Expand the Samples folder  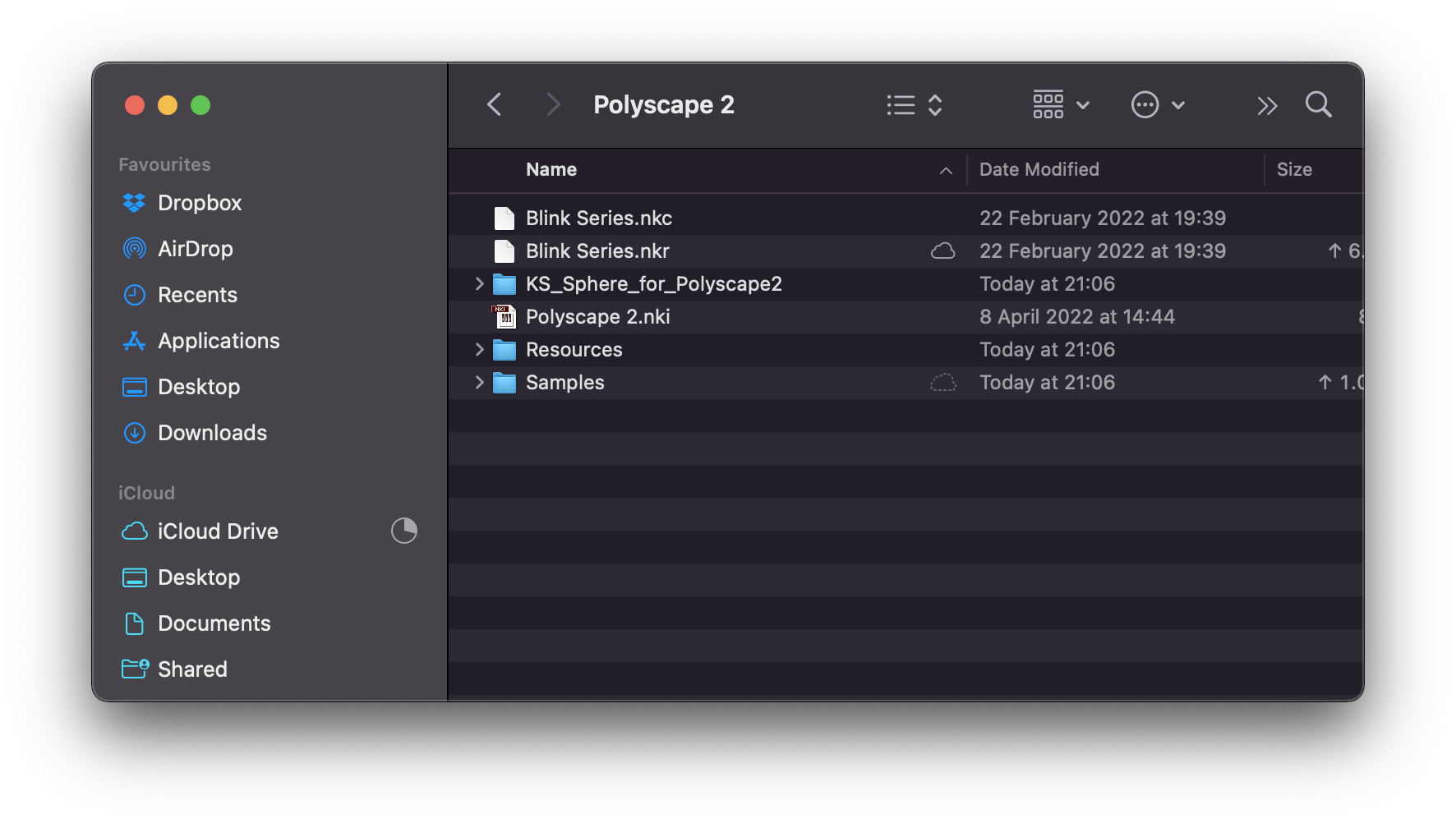479,383
